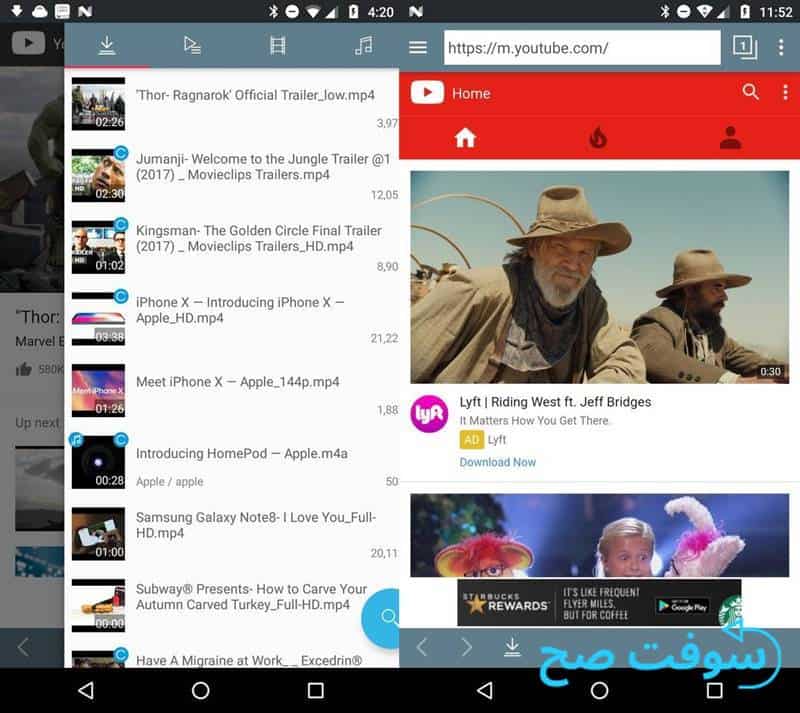The width and height of the screenshot is (800, 713).
Task: Switch to the video film-strip tab
Action: [278, 45]
